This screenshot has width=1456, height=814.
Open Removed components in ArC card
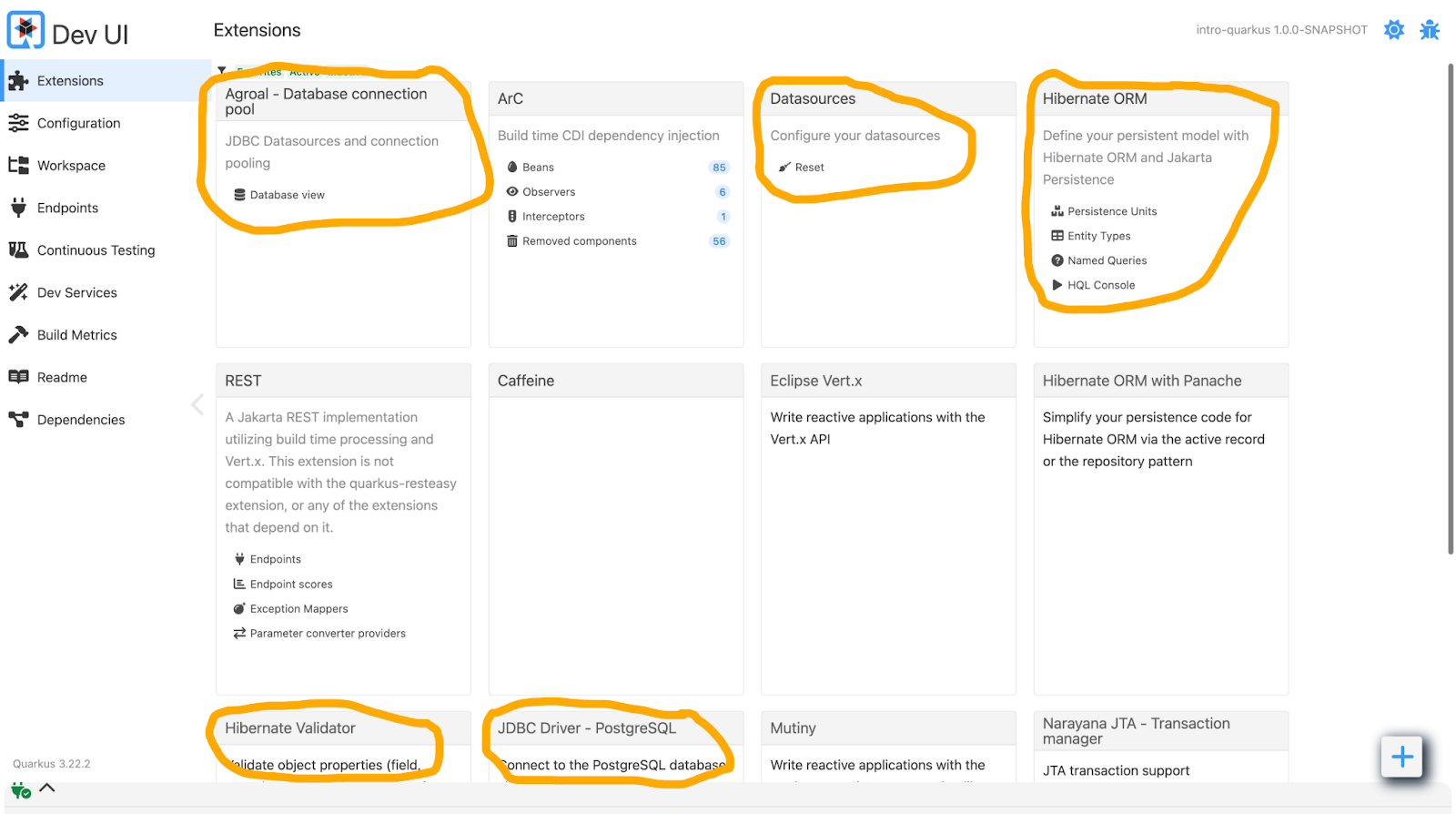(580, 241)
